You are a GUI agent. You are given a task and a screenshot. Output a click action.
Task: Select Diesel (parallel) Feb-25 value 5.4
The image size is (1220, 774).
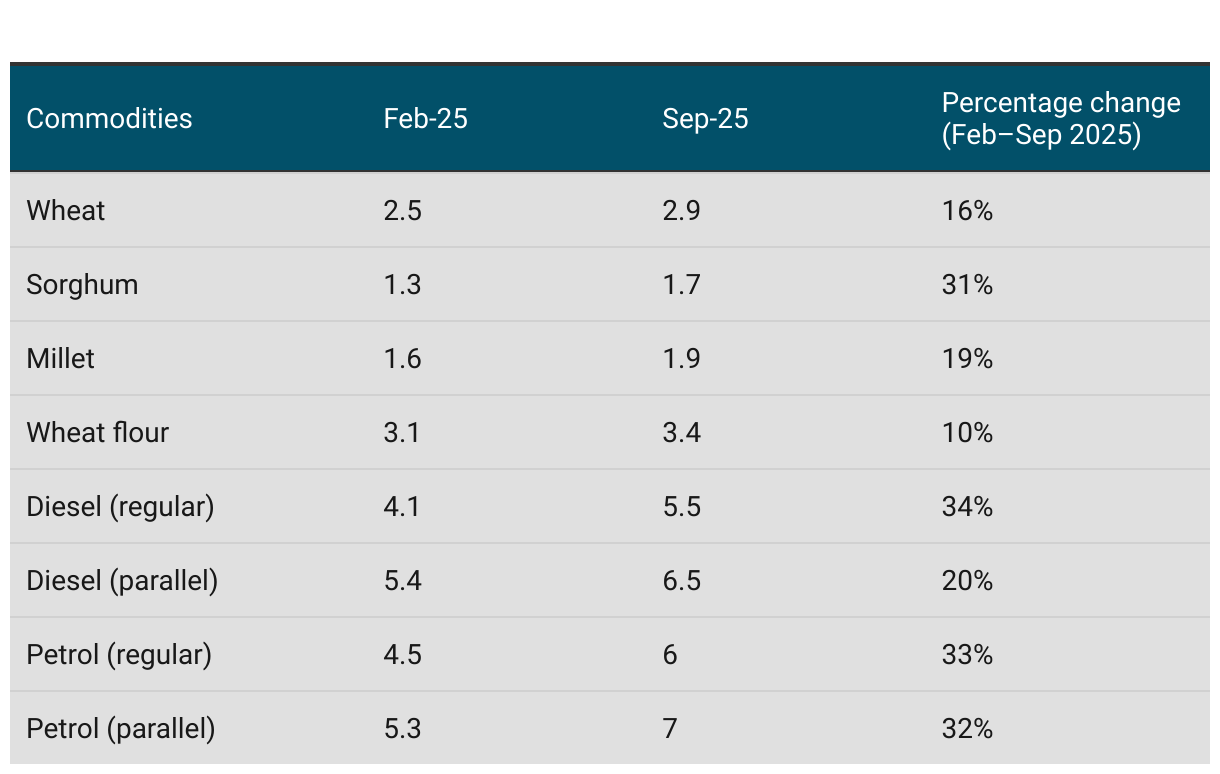402,580
